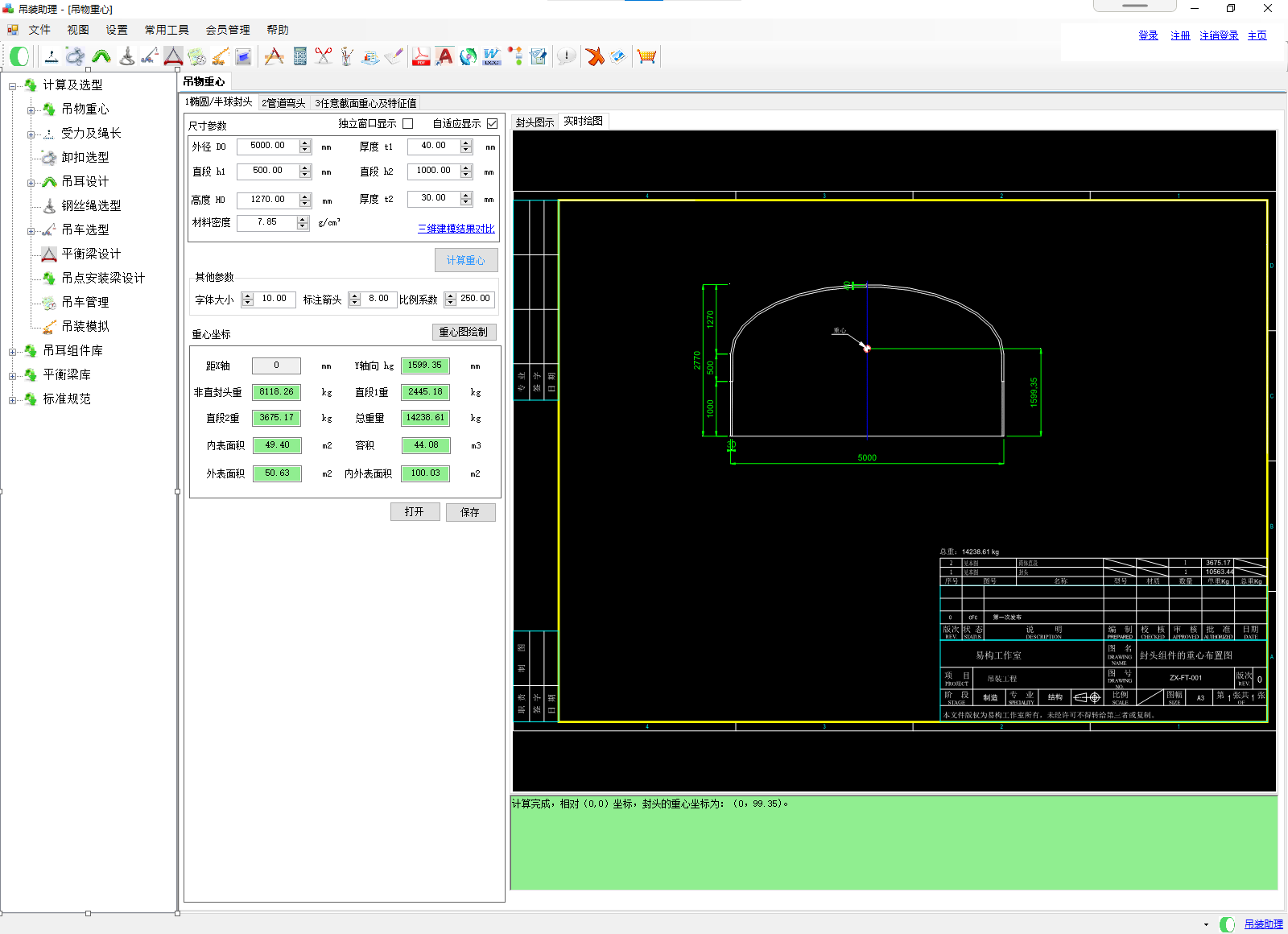Expand the 平衡梁库 tree node

coord(12,376)
